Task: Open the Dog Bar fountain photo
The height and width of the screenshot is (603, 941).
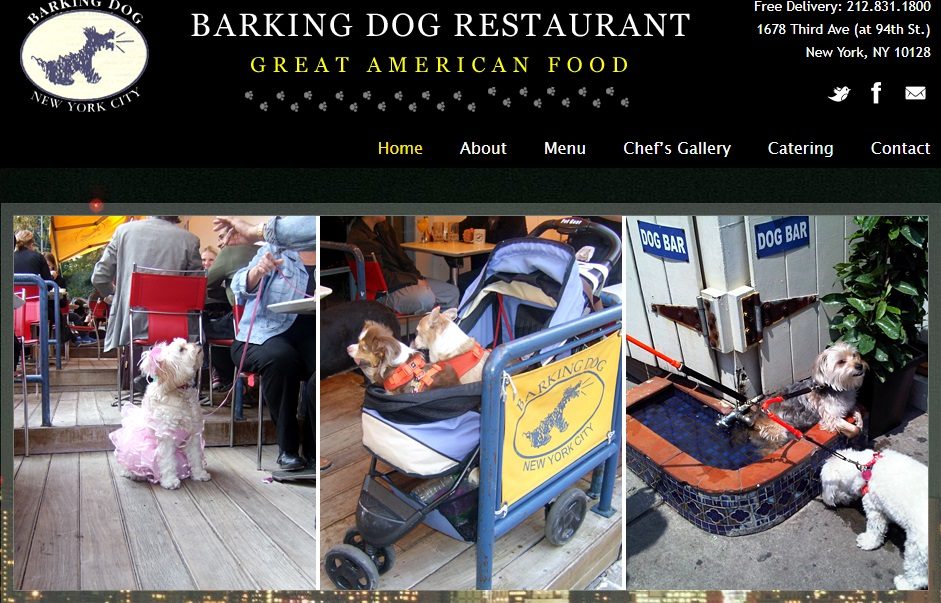Action: click(x=777, y=402)
